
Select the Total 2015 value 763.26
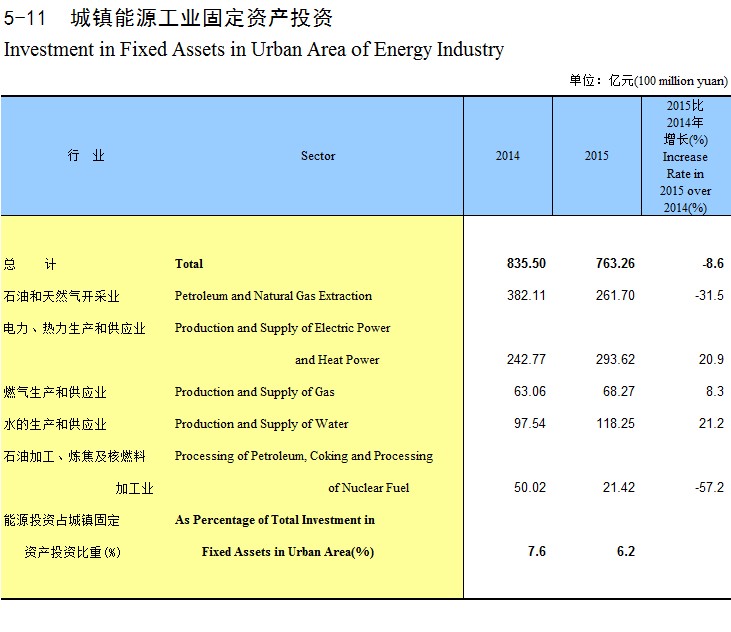click(615, 263)
